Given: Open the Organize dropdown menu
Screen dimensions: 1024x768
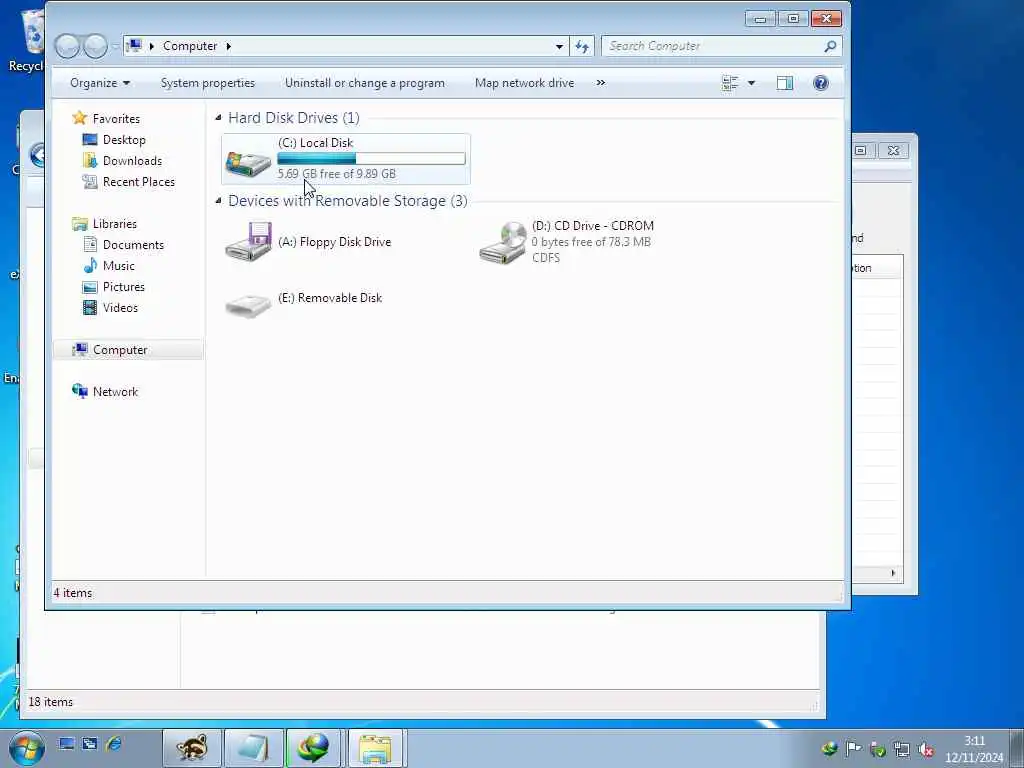Looking at the screenshot, I should coord(100,83).
